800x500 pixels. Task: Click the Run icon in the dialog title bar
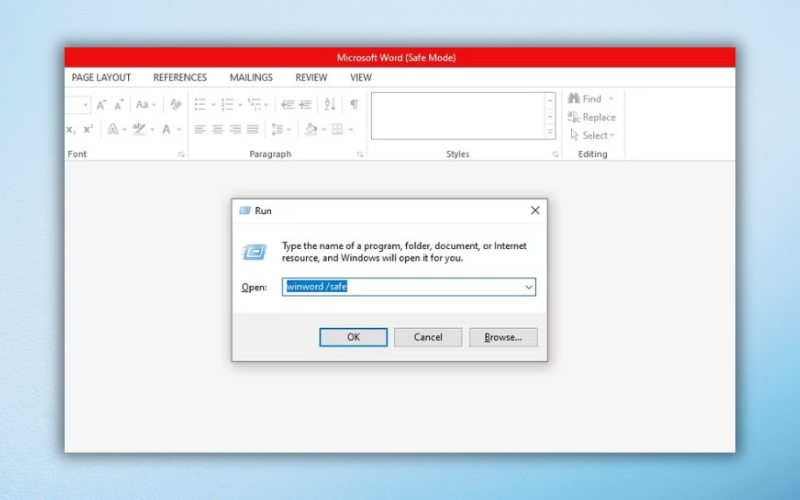point(245,210)
